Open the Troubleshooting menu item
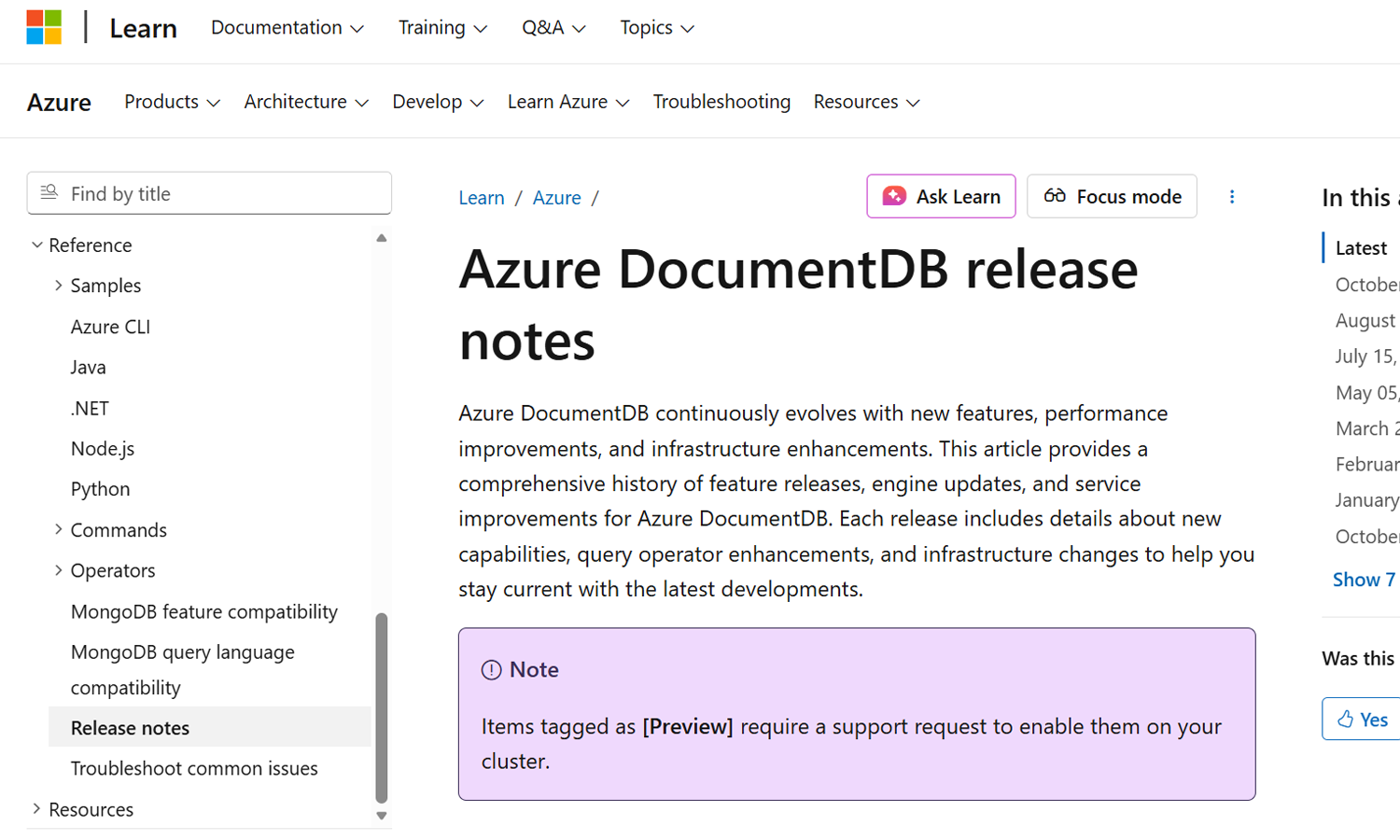This screenshot has height=840, width=1400. click(x=721, y=102)
